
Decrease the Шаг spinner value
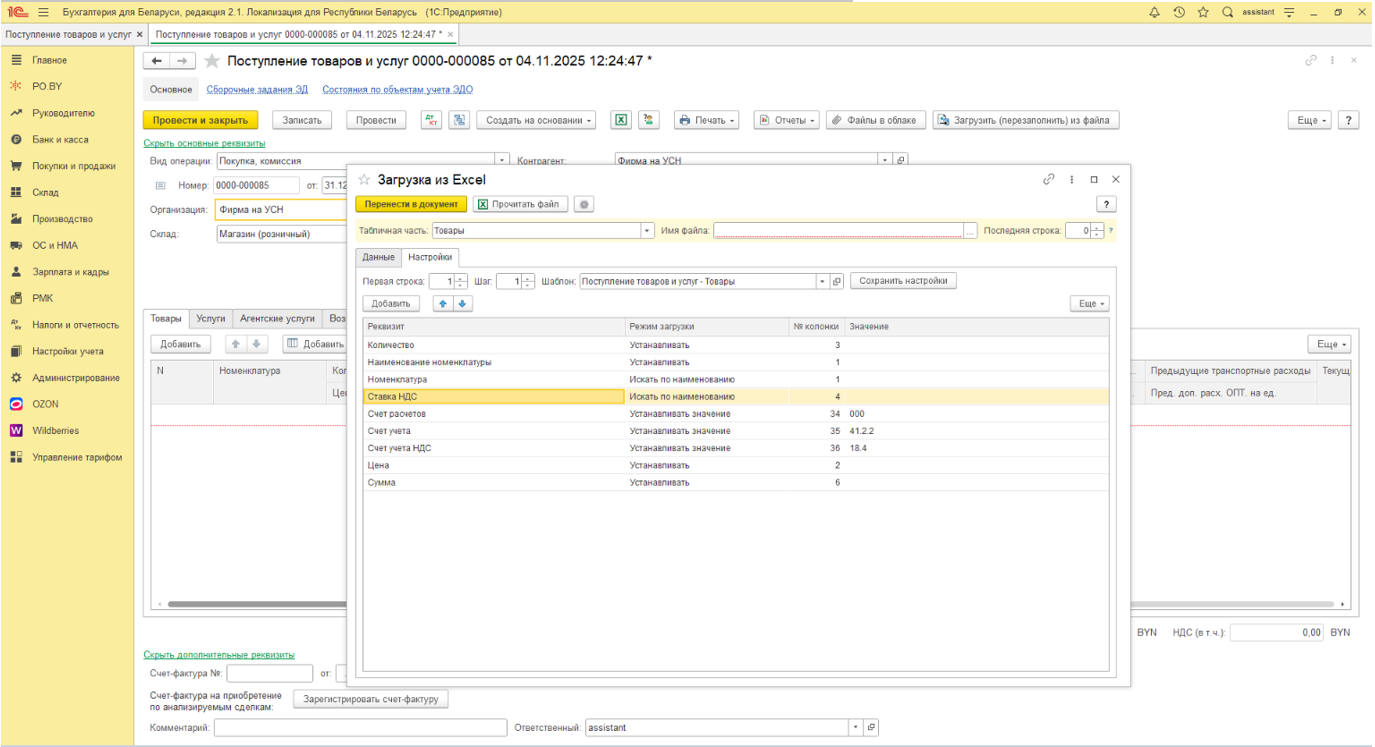528,285
